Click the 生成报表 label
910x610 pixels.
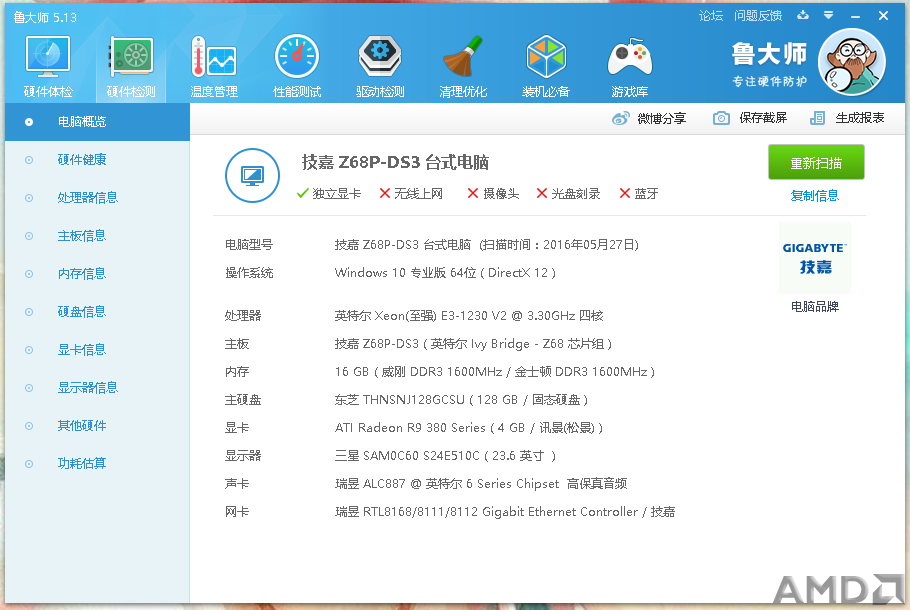coord(860,118)
